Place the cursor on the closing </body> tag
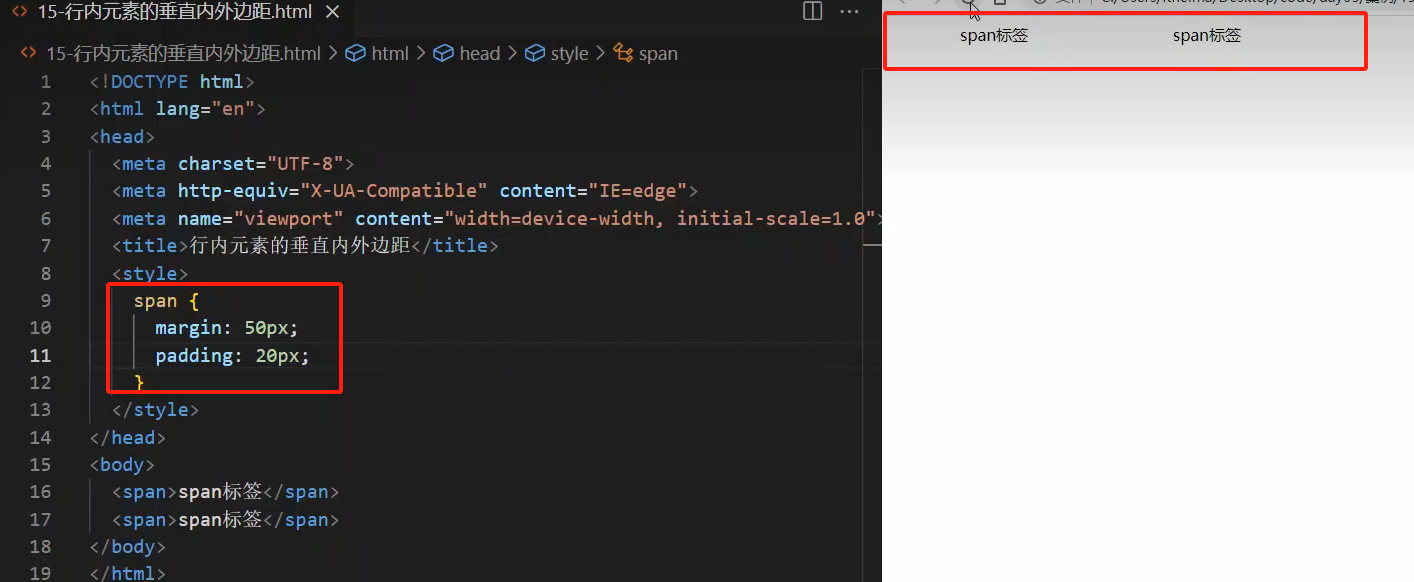Viewport: 1414px width, 582px height. point(128,546)
